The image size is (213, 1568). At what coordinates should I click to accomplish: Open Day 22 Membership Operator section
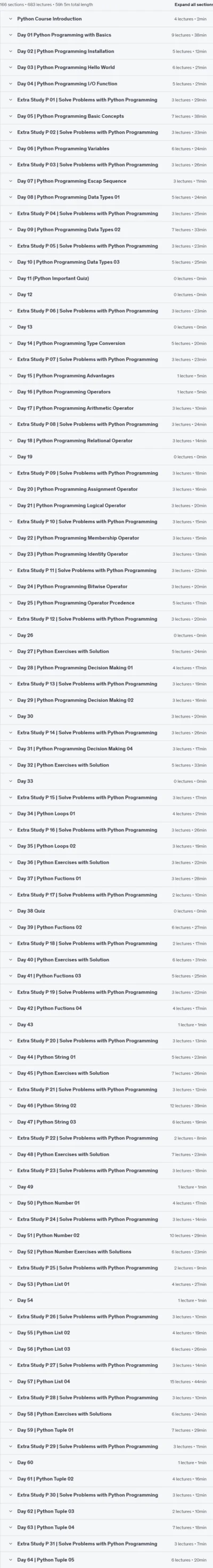[x=106, y=538]
